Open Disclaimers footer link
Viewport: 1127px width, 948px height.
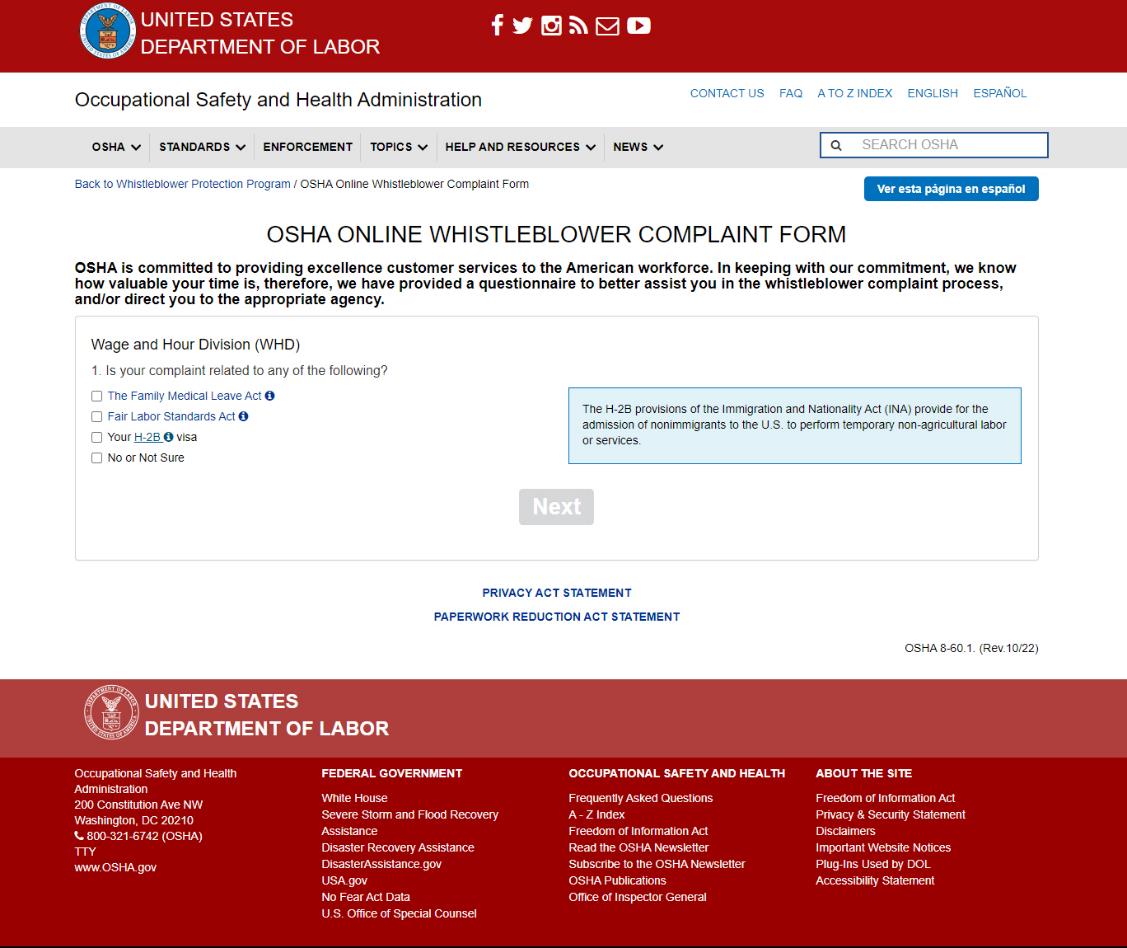(x=845, y=831)
